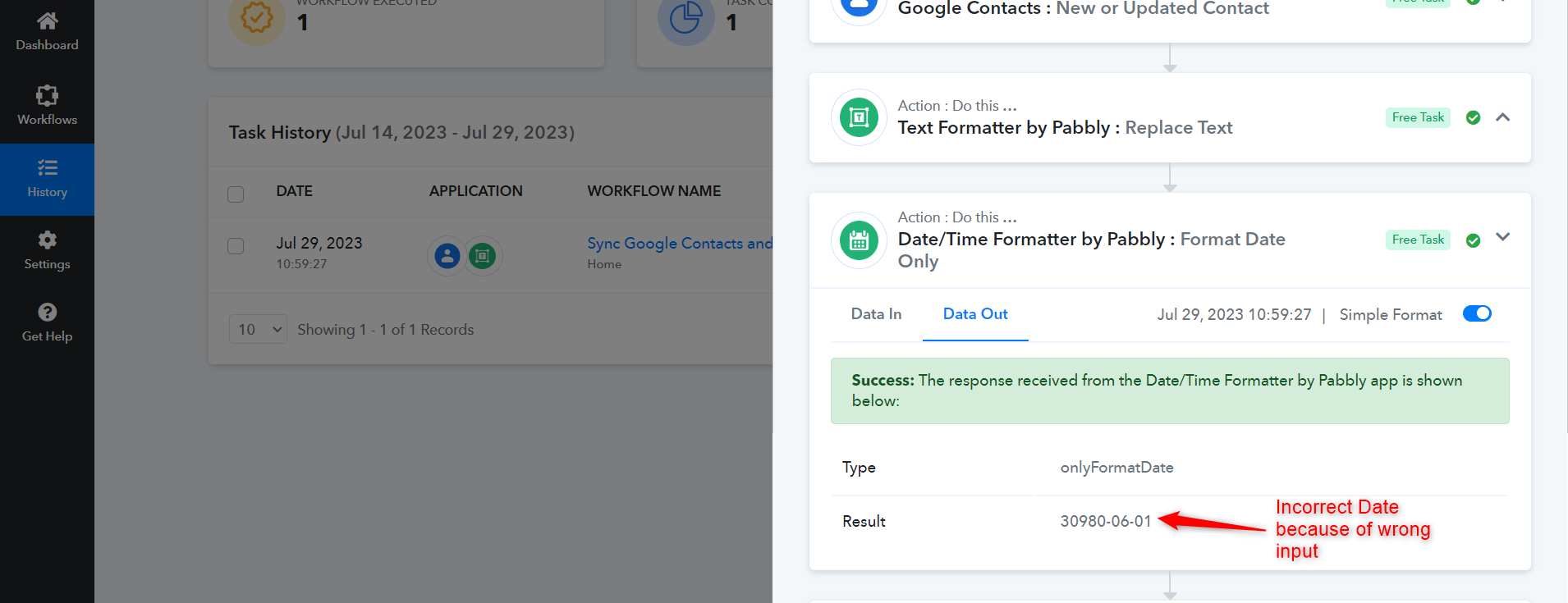Image resolution: width=1568 pixels, height=603 pixels.
Task: Switch to the Data In tab
Action: coord(876,313)
